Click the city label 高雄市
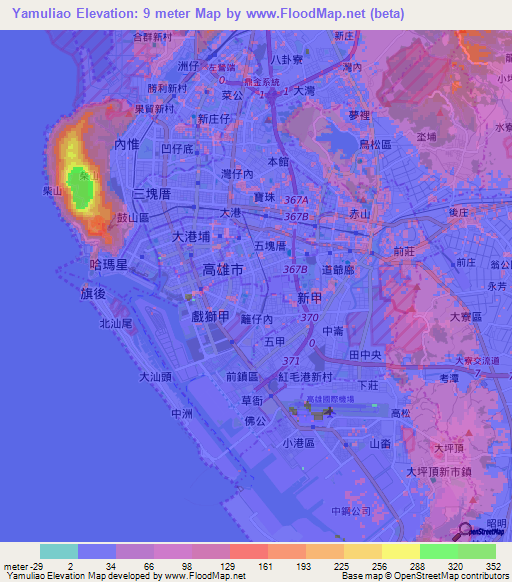Image resolution: width=512 pixels, height=582 pixels. tap(223, 269)
